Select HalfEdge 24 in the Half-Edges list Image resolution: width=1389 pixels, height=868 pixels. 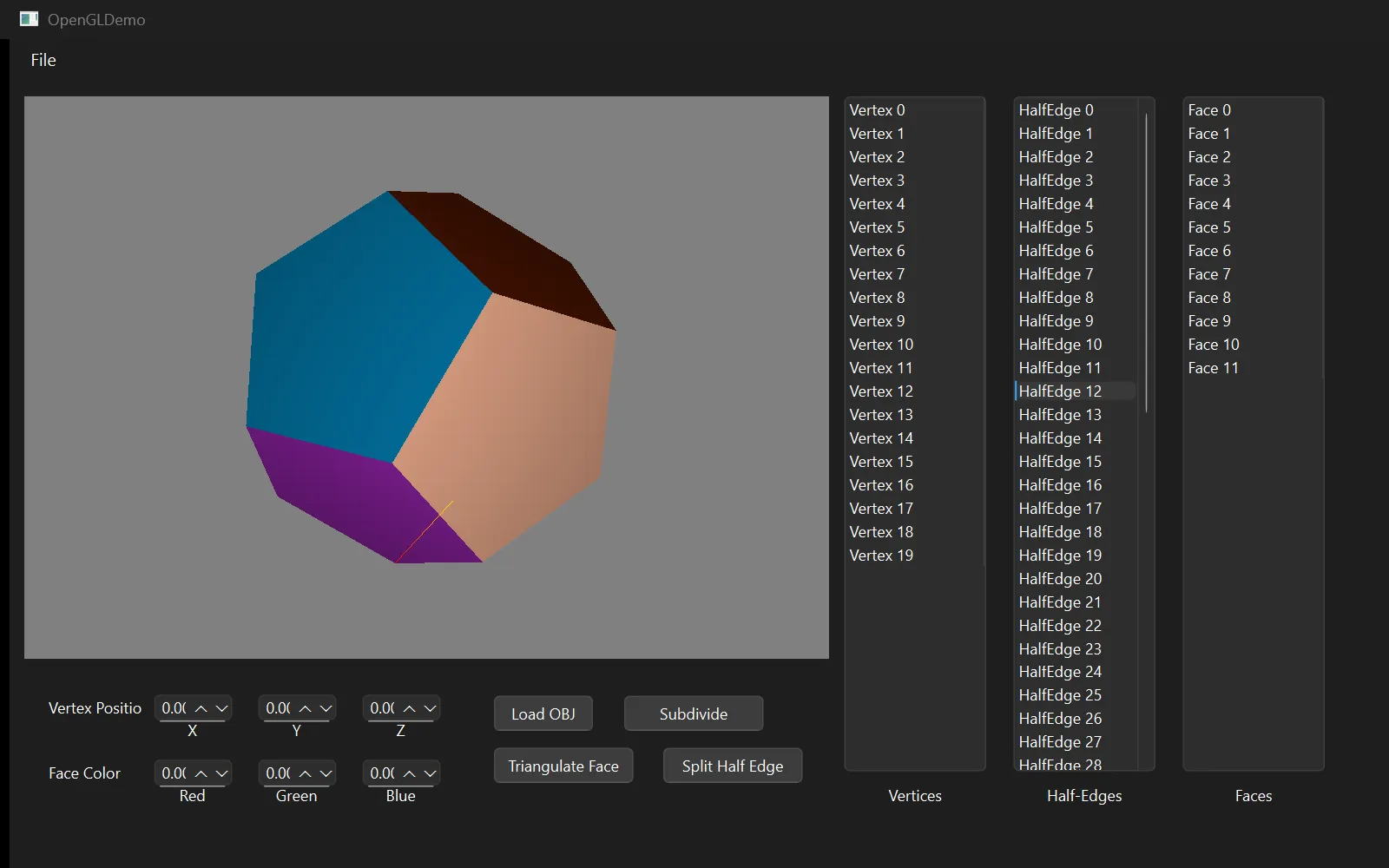1076,672
